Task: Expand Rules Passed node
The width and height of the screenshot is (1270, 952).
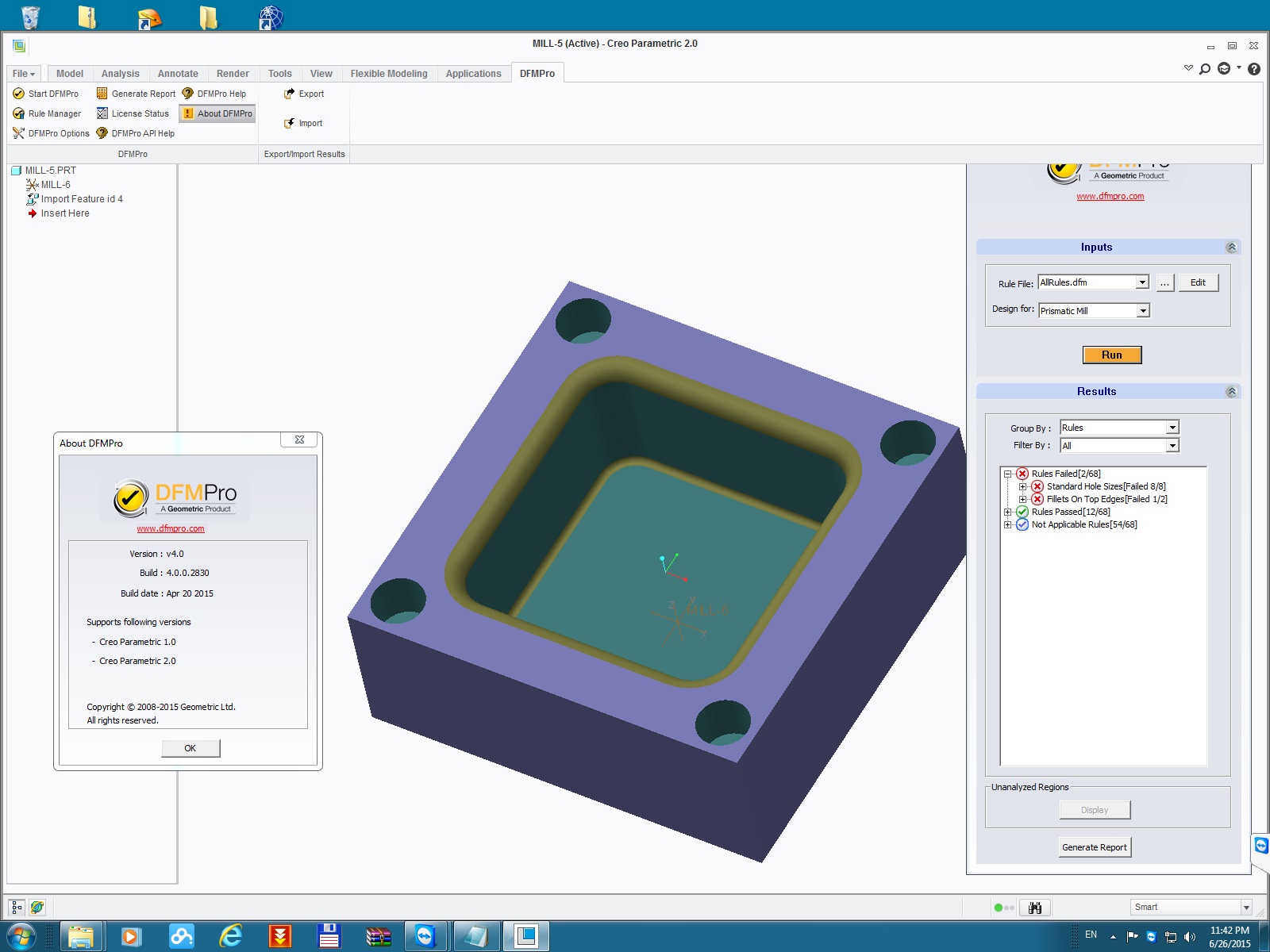Action: pos(1008,512)
